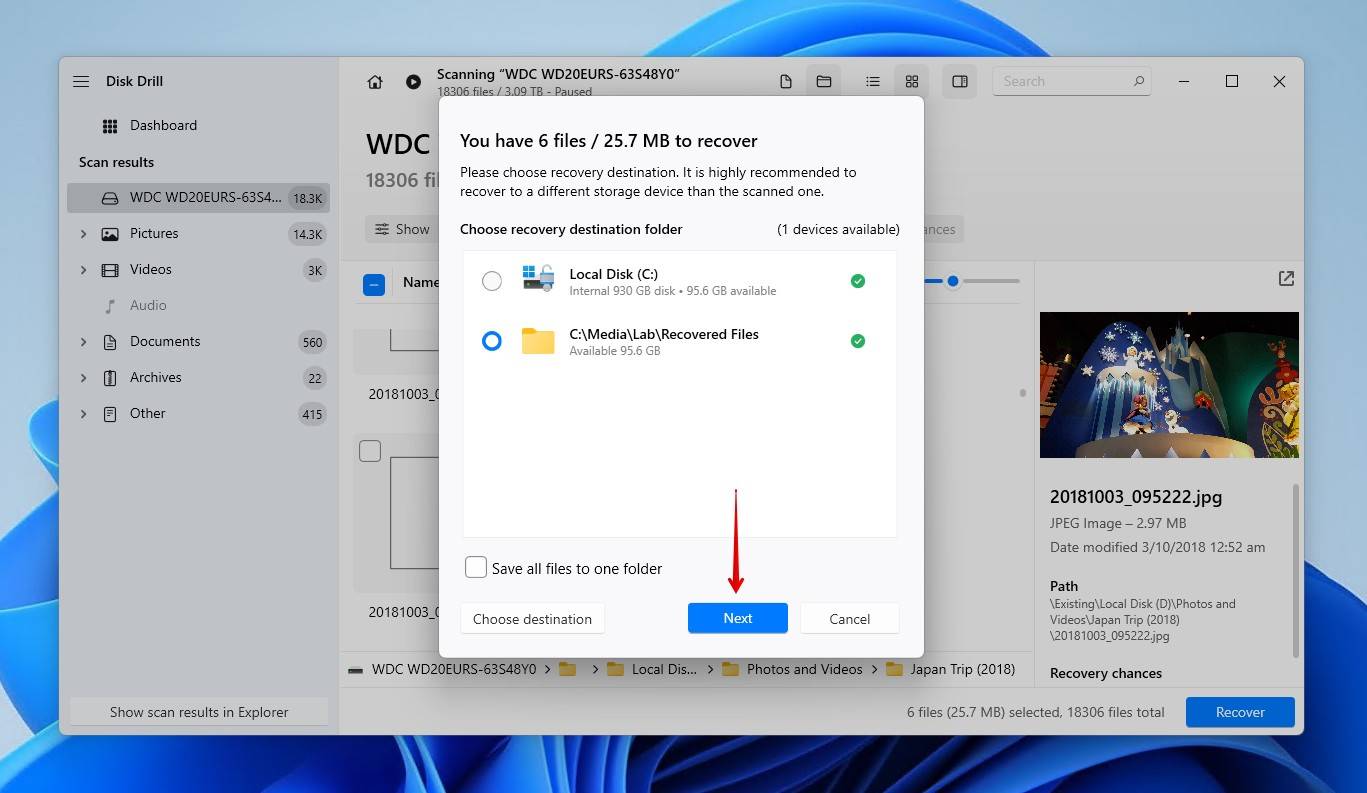Resume the paused scan with the play icon
This screenshot has width=1367, height=793.
(x=413, y=82)
